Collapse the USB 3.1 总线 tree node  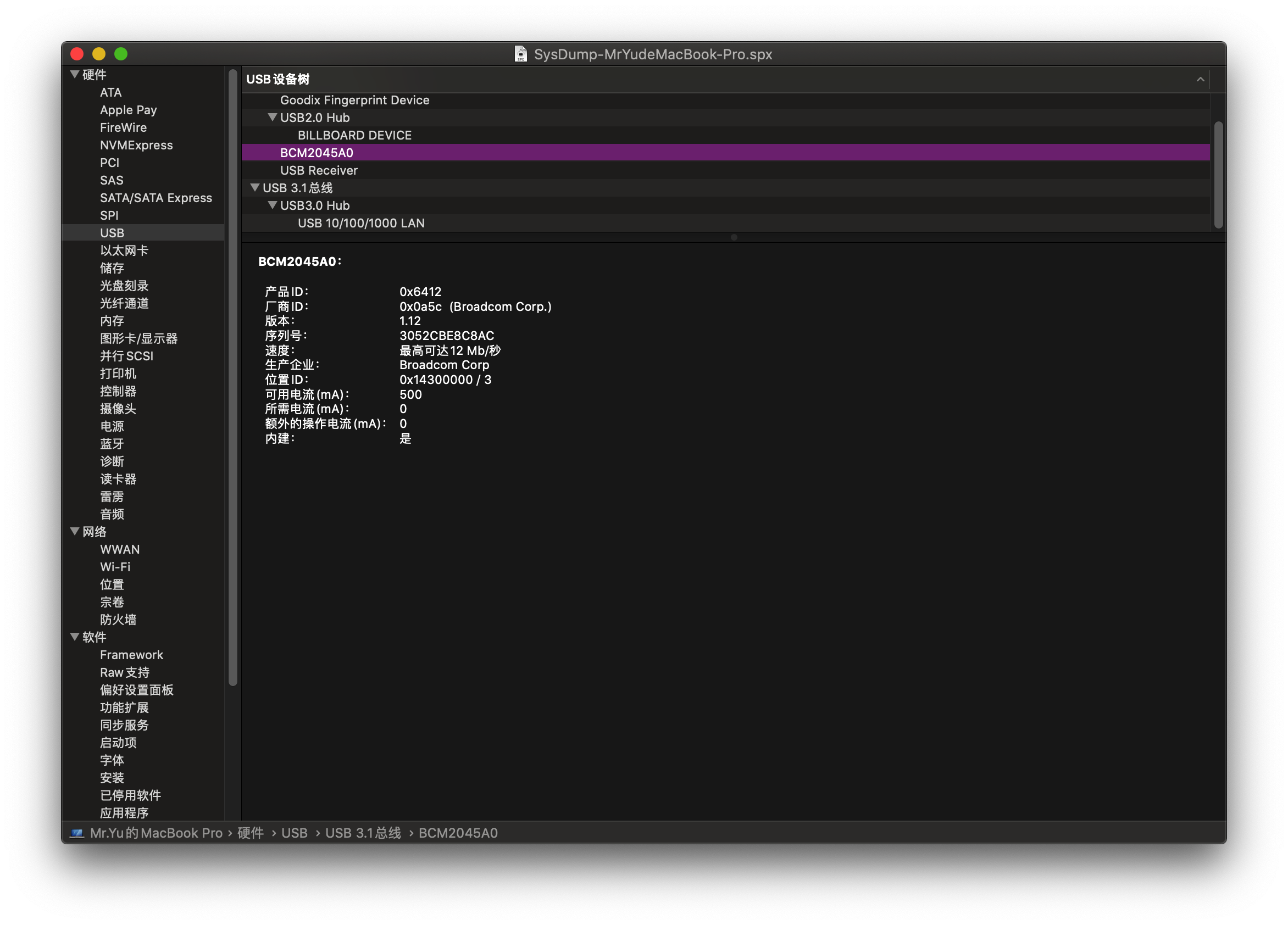pos(255,188)
